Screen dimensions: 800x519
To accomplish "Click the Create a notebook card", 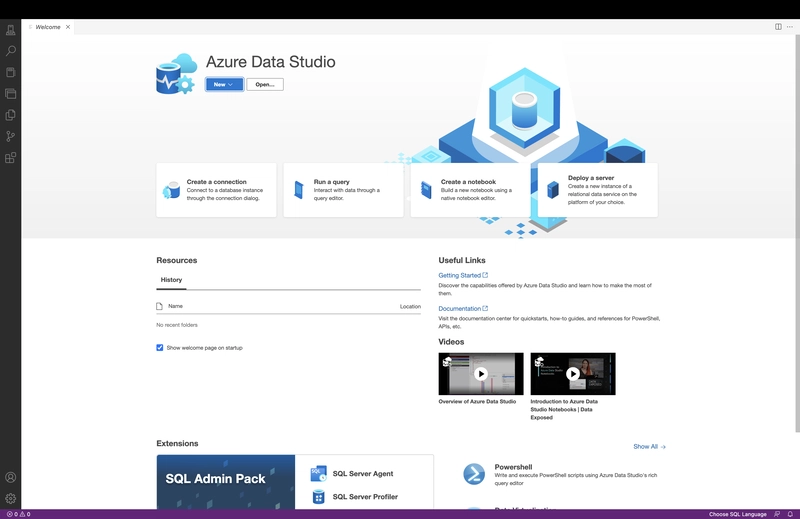I will (470, 190).
